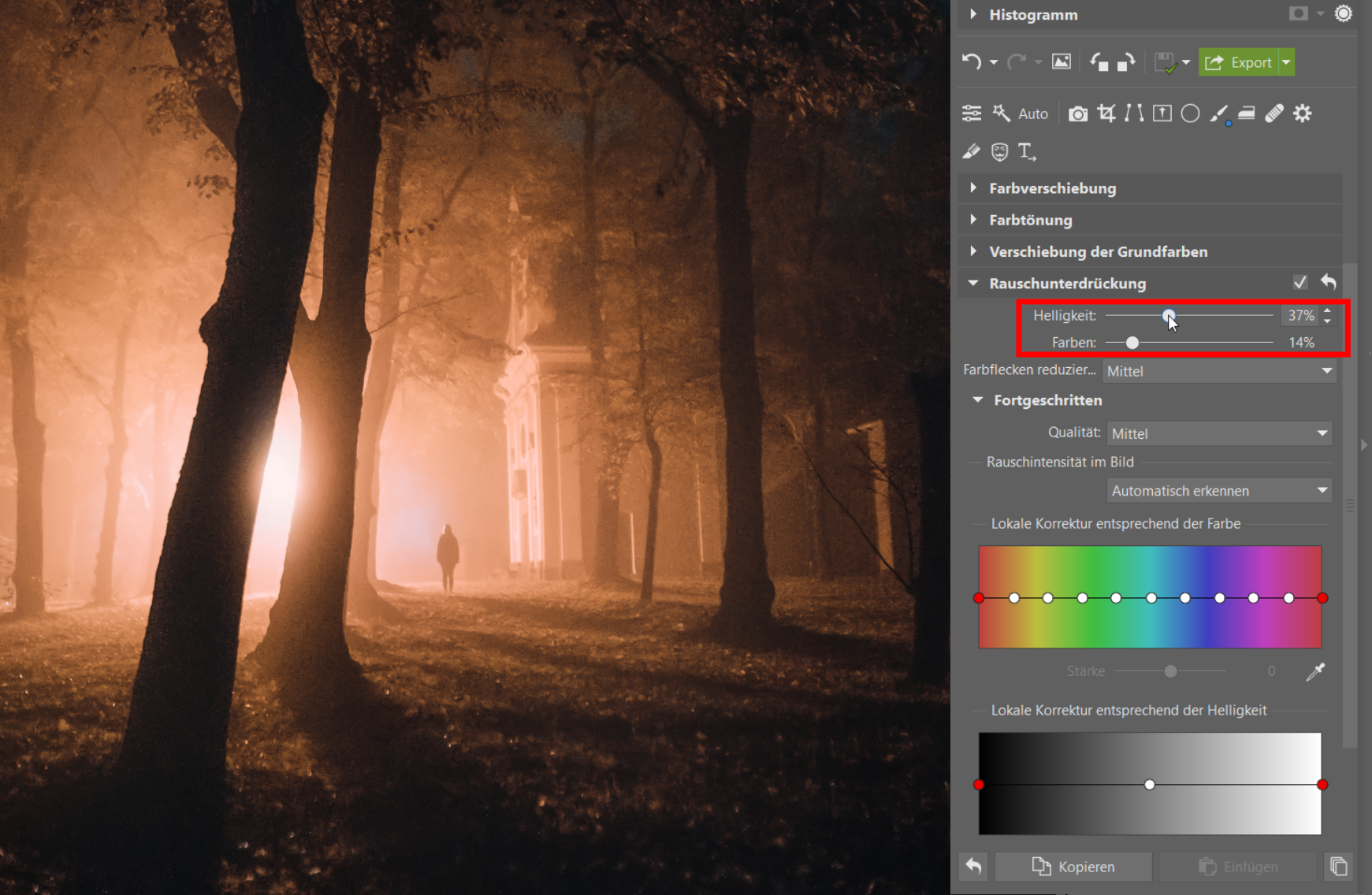Toggle the Rauschunterdrückung enabled checkmark

(1300, 282)
